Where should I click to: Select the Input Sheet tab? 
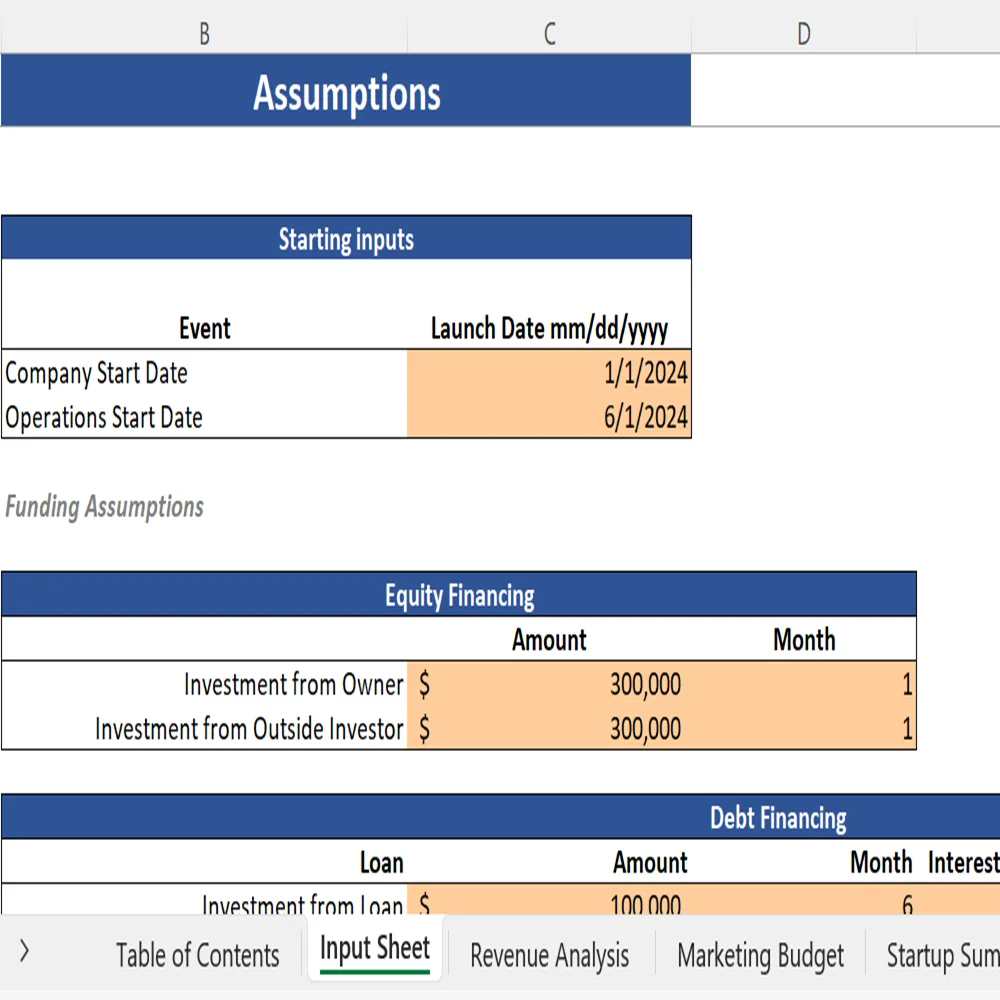click(x=374, y=948)
